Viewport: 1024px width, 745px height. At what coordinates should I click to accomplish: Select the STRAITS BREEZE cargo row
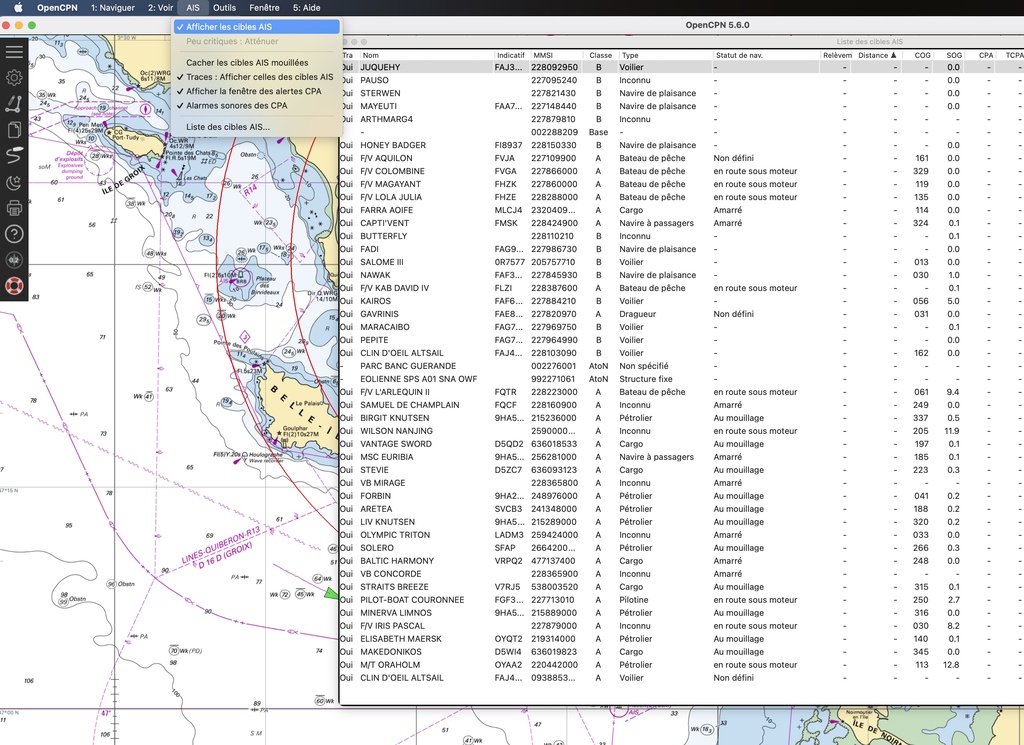pyautogui.click(x=682, y=587)
